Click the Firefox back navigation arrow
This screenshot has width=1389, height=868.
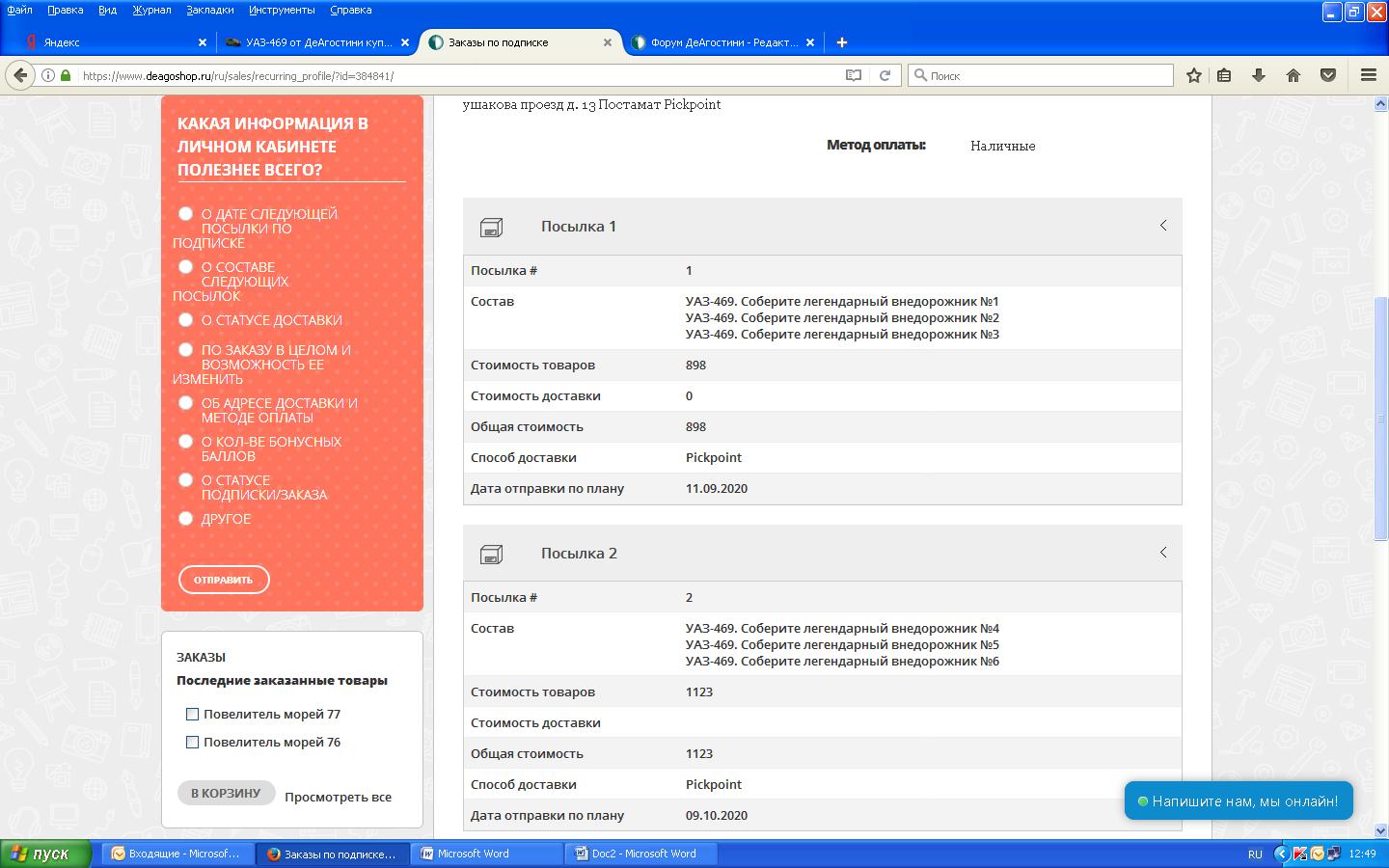[20, 75]
